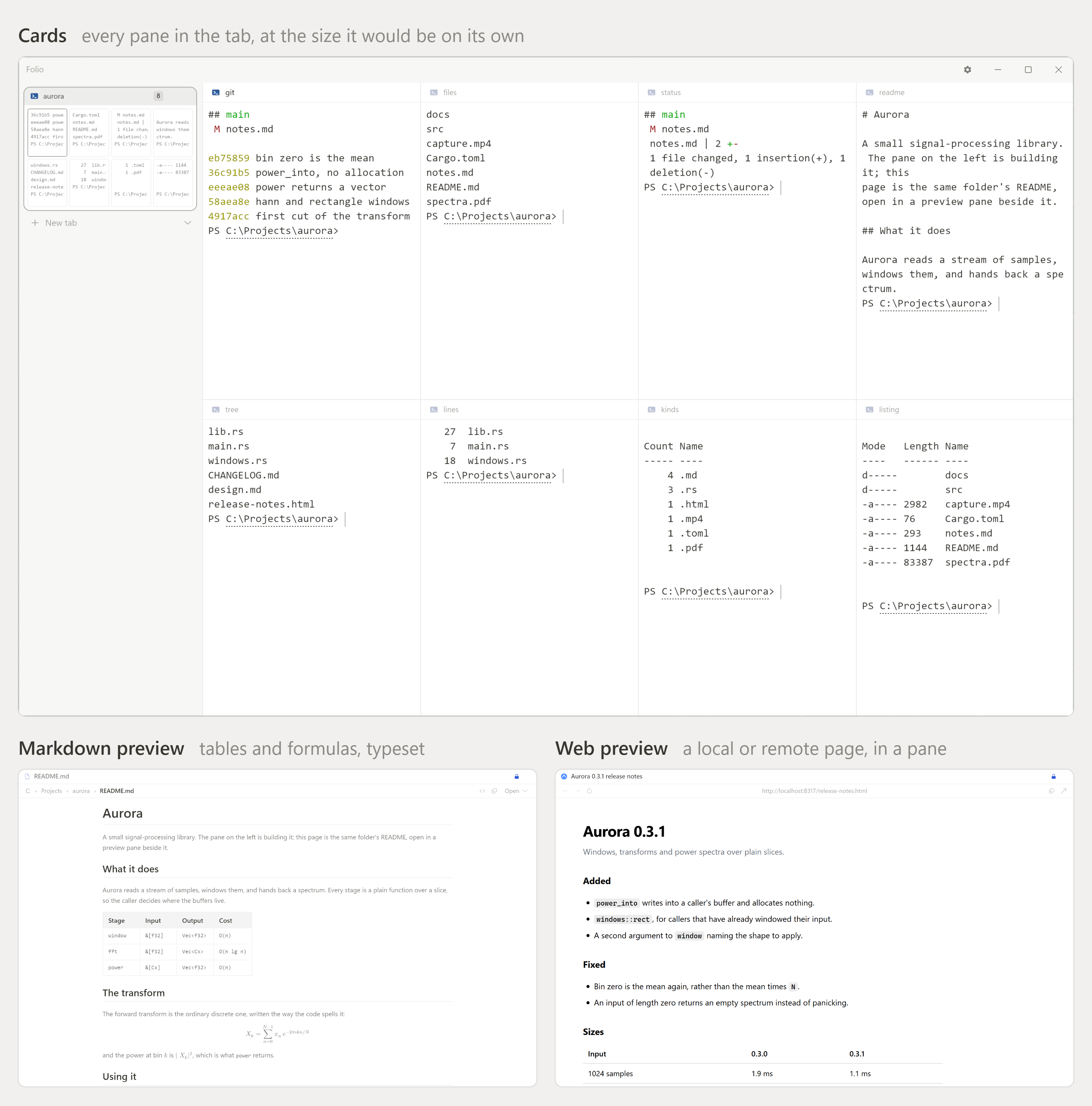Go back in the web preview pane

565,791
